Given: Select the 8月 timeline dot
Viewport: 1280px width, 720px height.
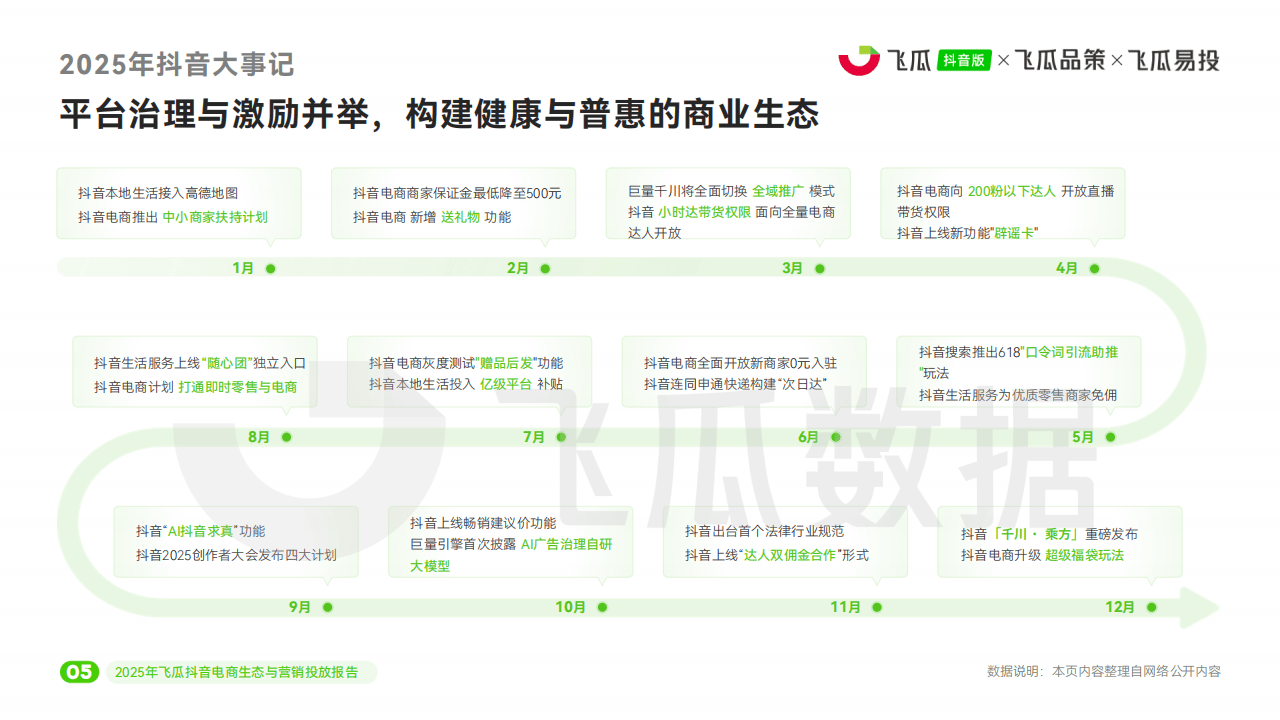Looking at the screenshot, I should [286, 437].
